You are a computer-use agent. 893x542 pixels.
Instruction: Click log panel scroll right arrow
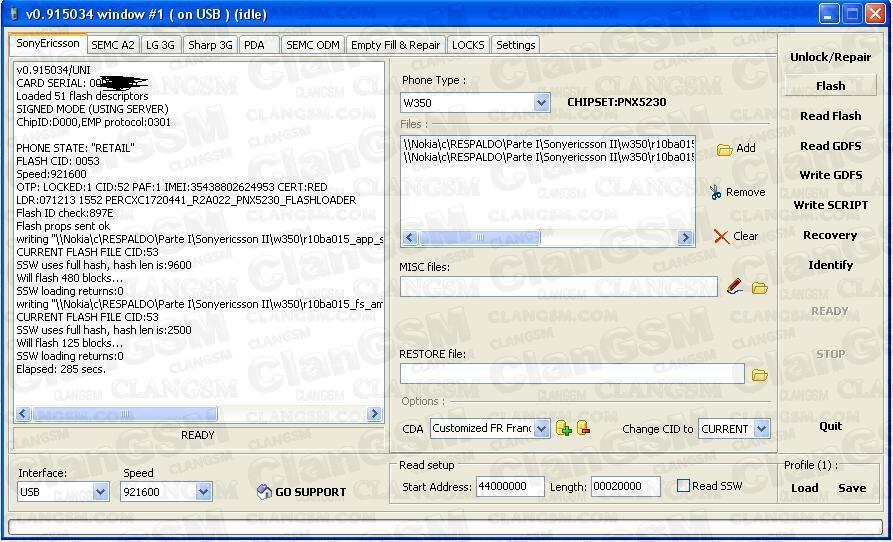click(374, 414)
